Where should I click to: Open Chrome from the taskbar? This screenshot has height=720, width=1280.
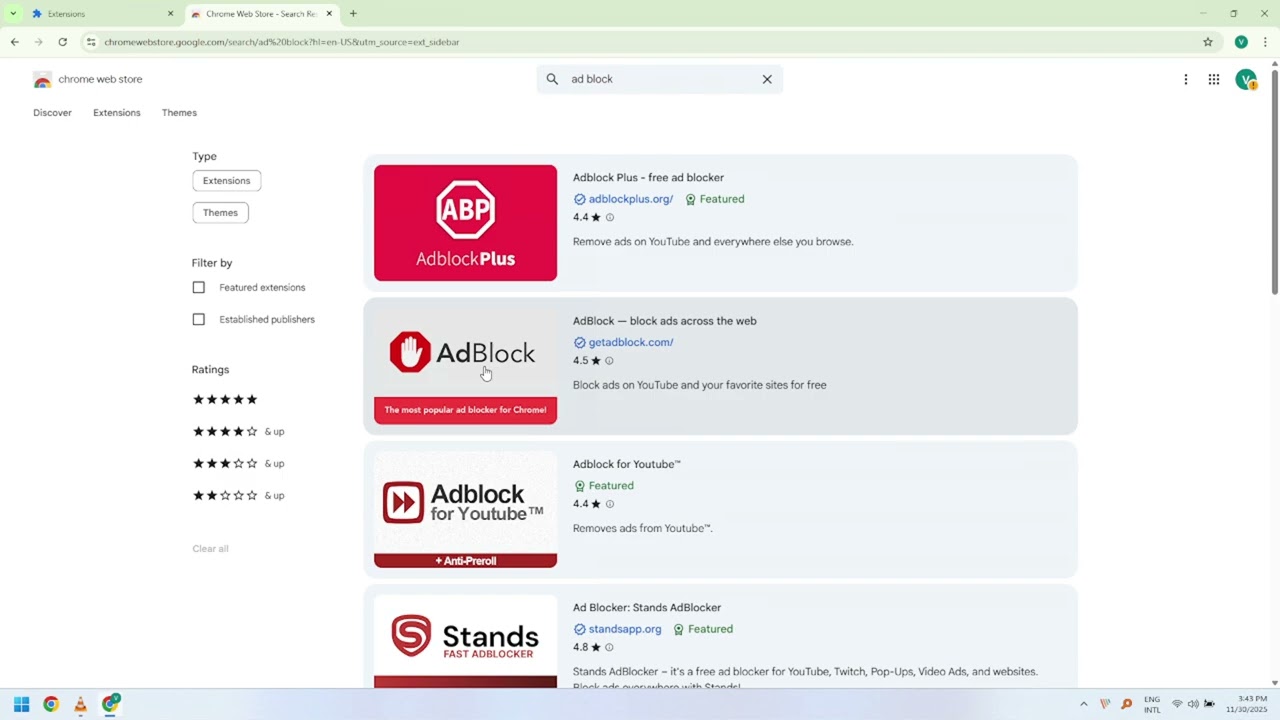[x=51, y=704]
